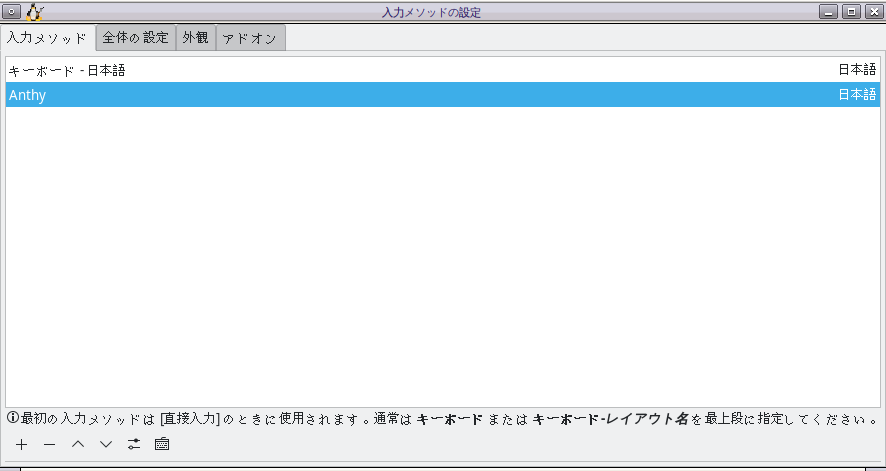Image resolution: width=886 pixels, height=471 pixels.
Task: Click 日本語 label in キーボード row
Action: 857,70
